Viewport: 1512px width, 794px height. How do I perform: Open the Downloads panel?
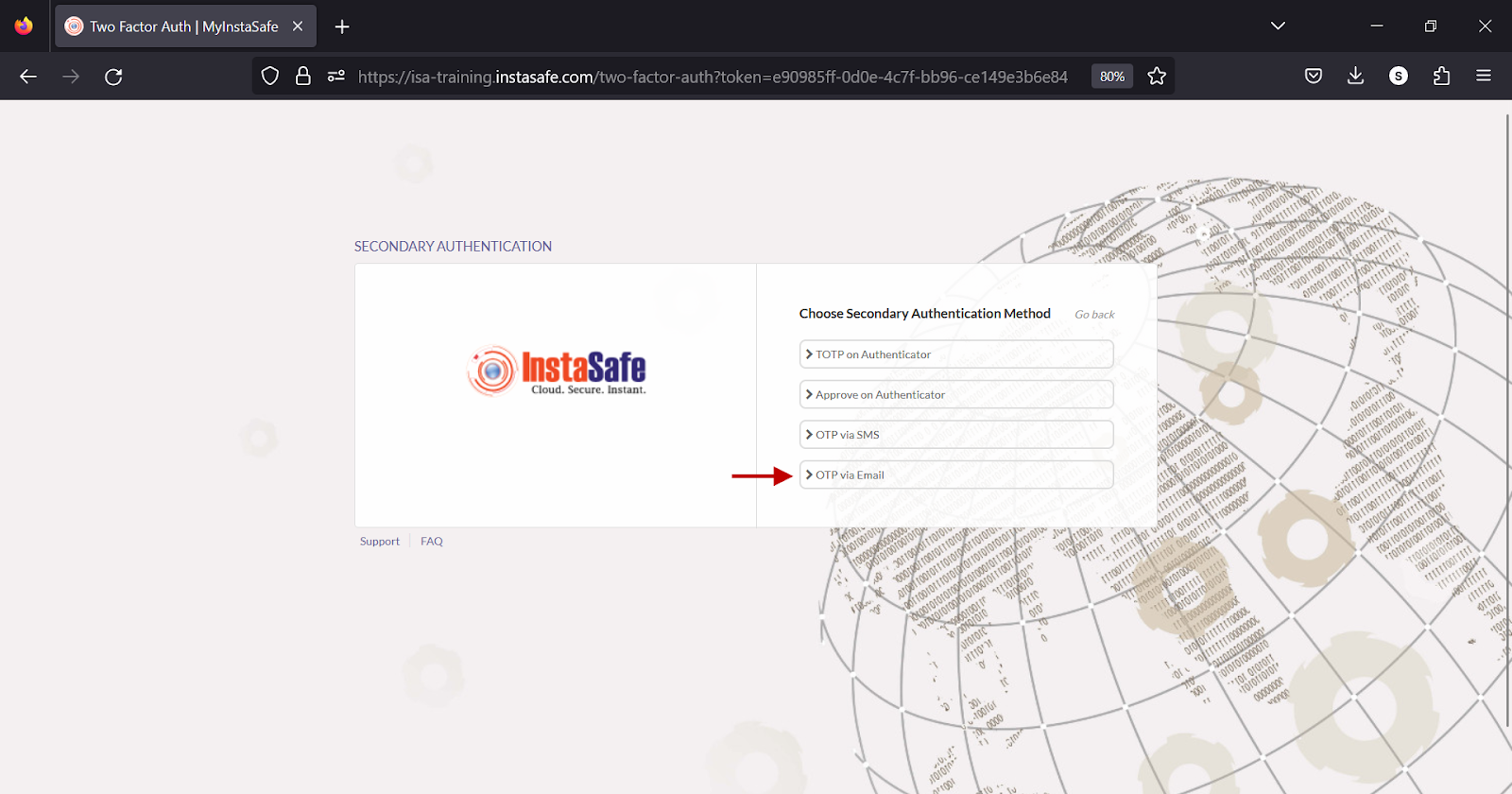(x=1356, y=76)
